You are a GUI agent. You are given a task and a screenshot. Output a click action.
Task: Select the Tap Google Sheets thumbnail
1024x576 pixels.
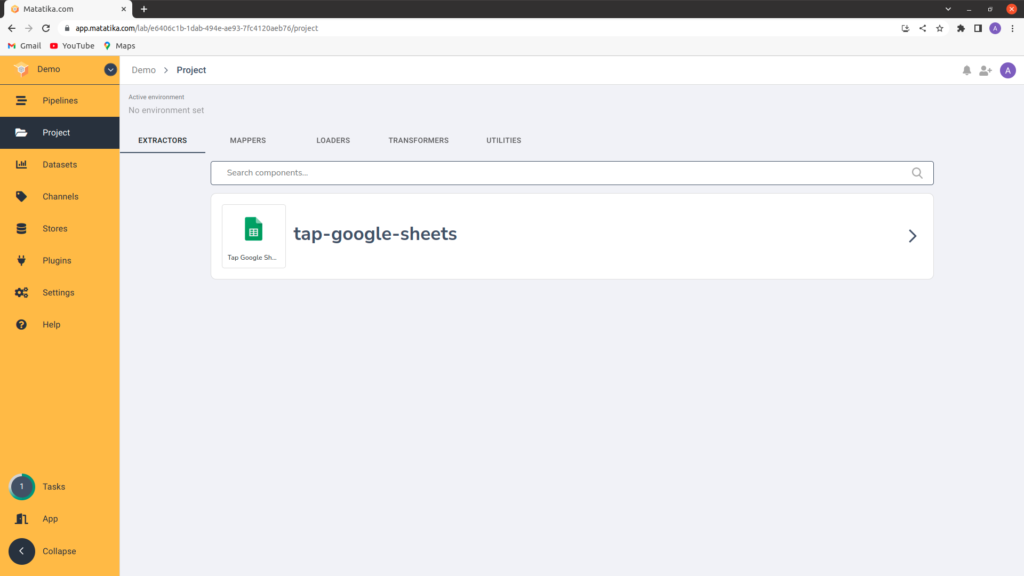[x=254, y=236]
